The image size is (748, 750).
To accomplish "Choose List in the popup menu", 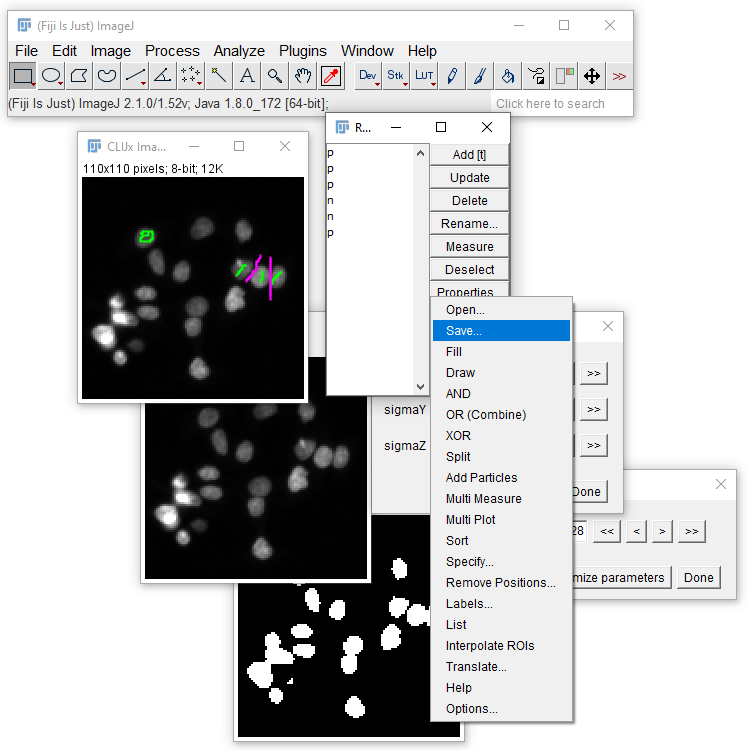I will 501,625.
